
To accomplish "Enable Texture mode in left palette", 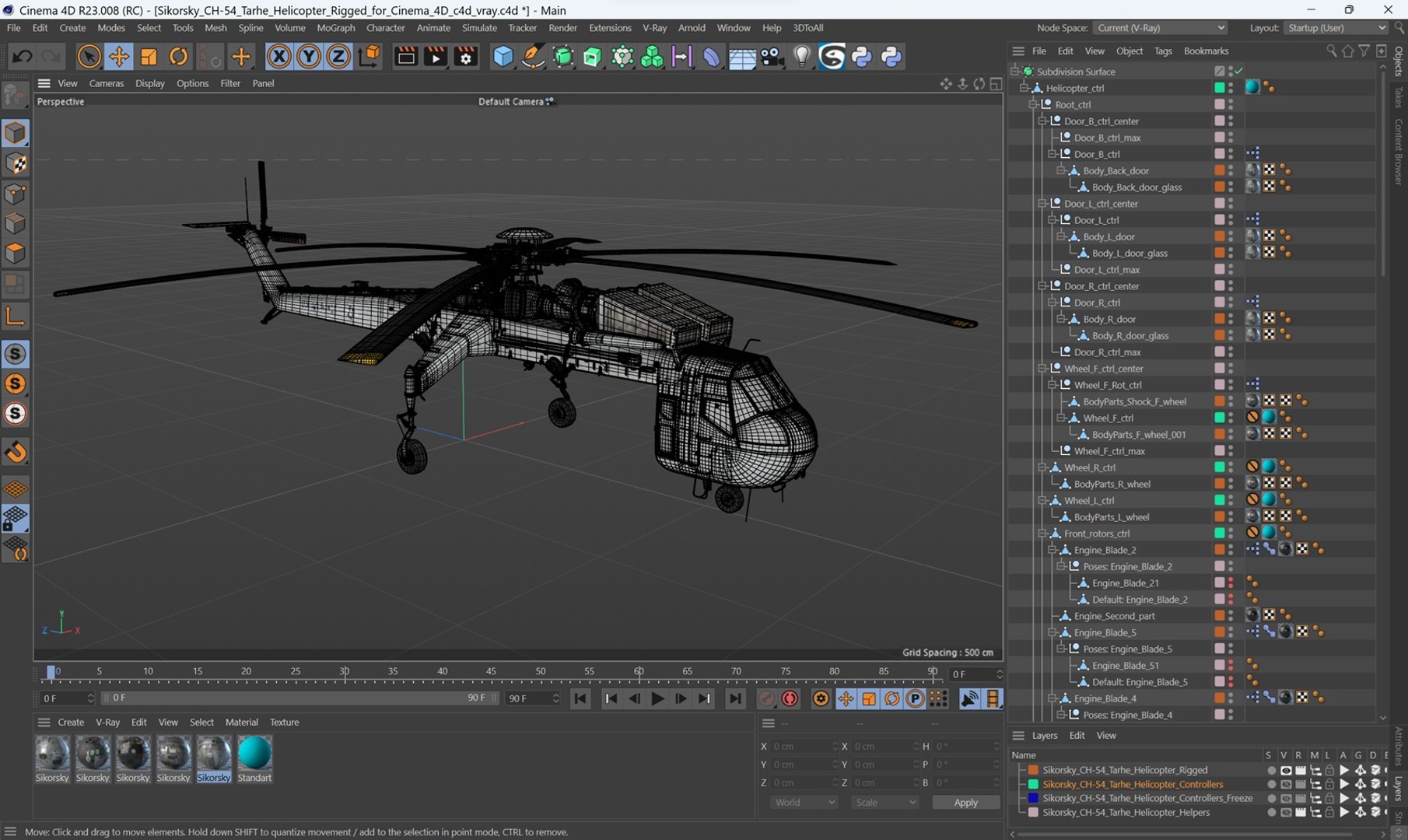I will coord(16,163).
